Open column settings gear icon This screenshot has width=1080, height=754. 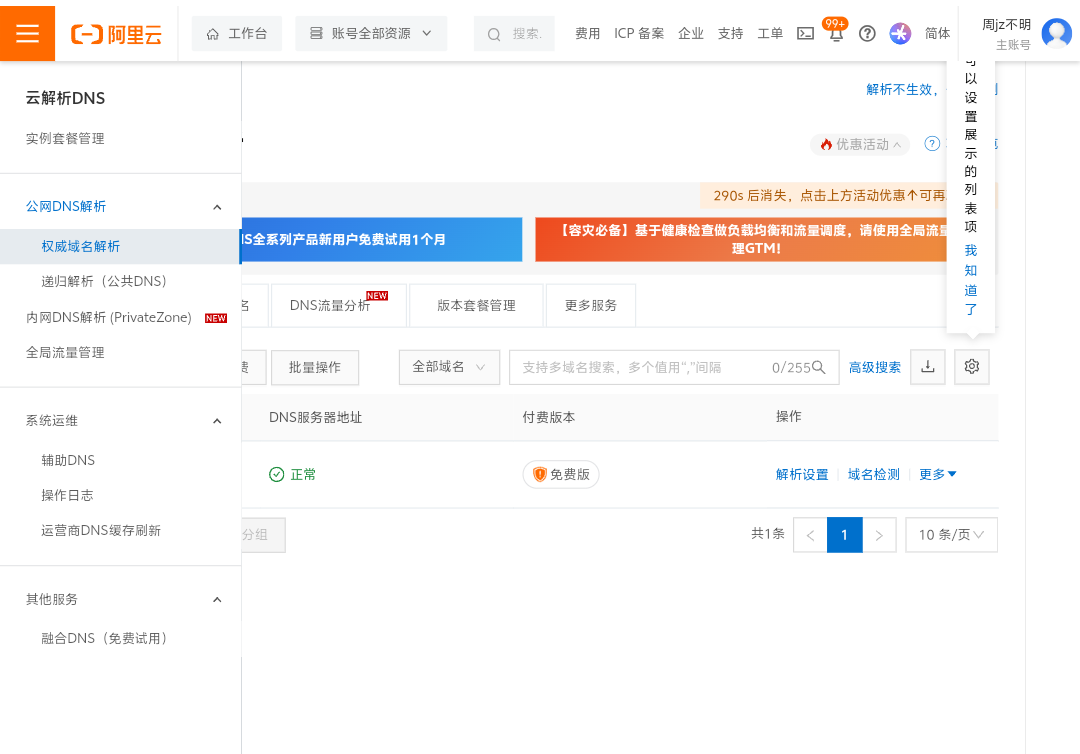[971, 367]
